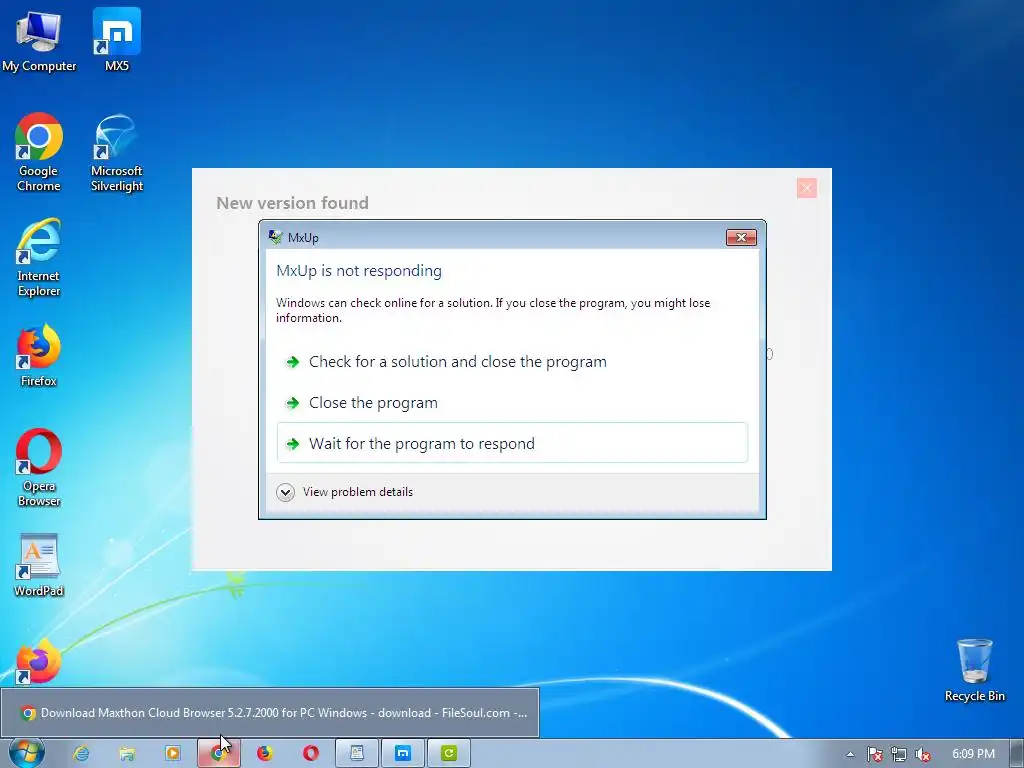
Task: Launch Opera from the taskbar
Action: [311, 754]
